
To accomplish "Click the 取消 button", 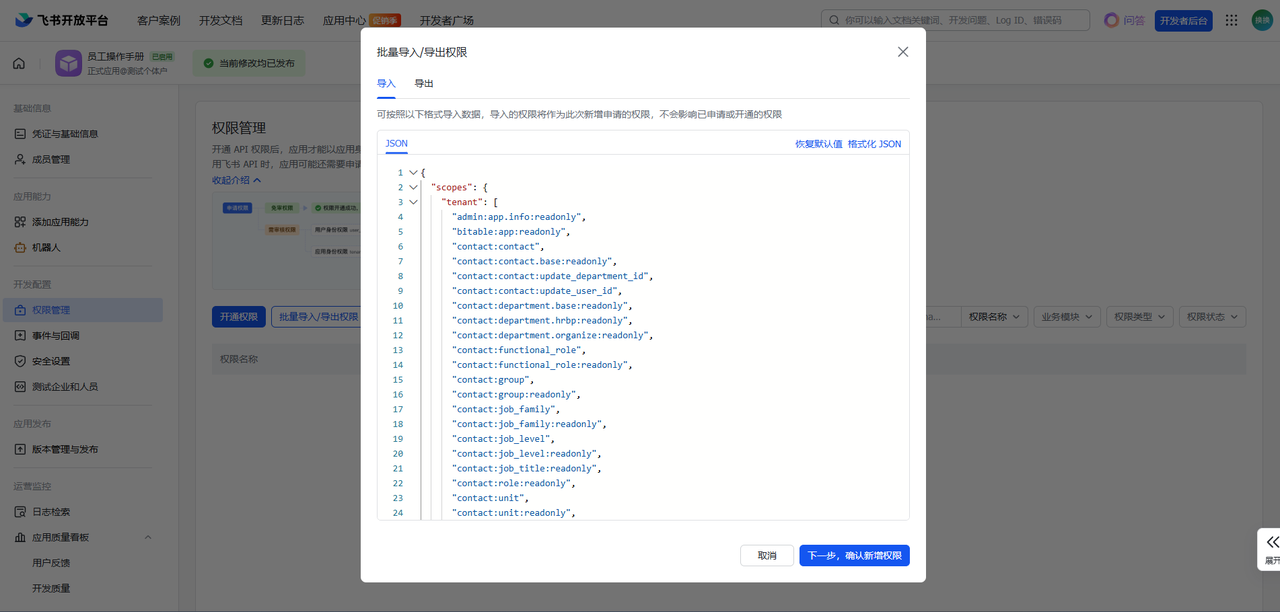I will (767, 556).
